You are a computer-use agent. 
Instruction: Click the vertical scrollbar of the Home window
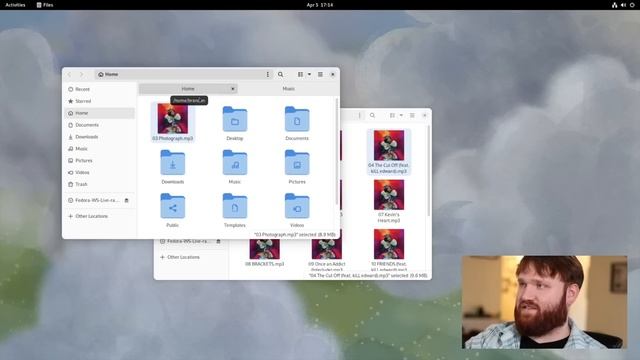337,151
